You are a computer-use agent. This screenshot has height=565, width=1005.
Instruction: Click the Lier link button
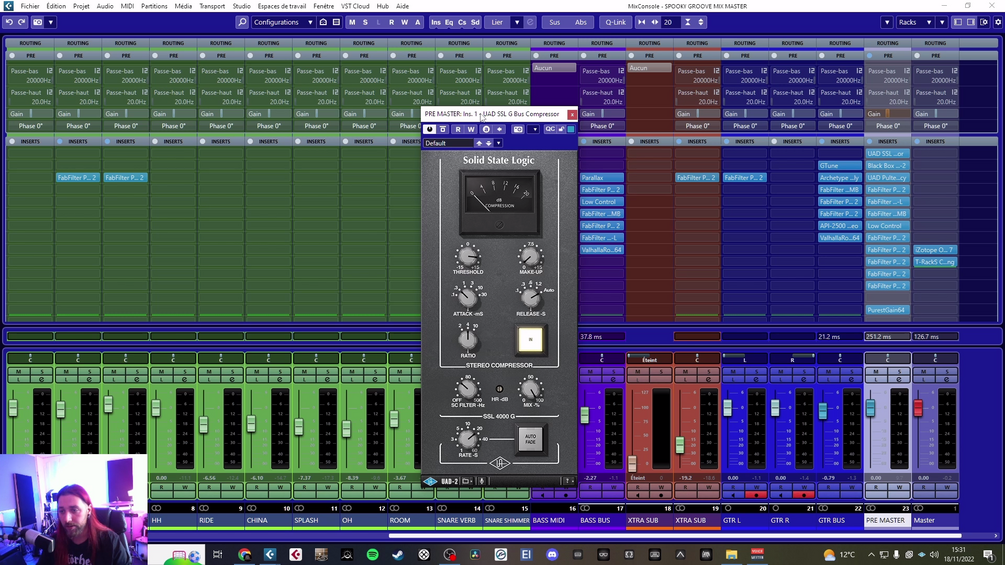tap(497, 22)
